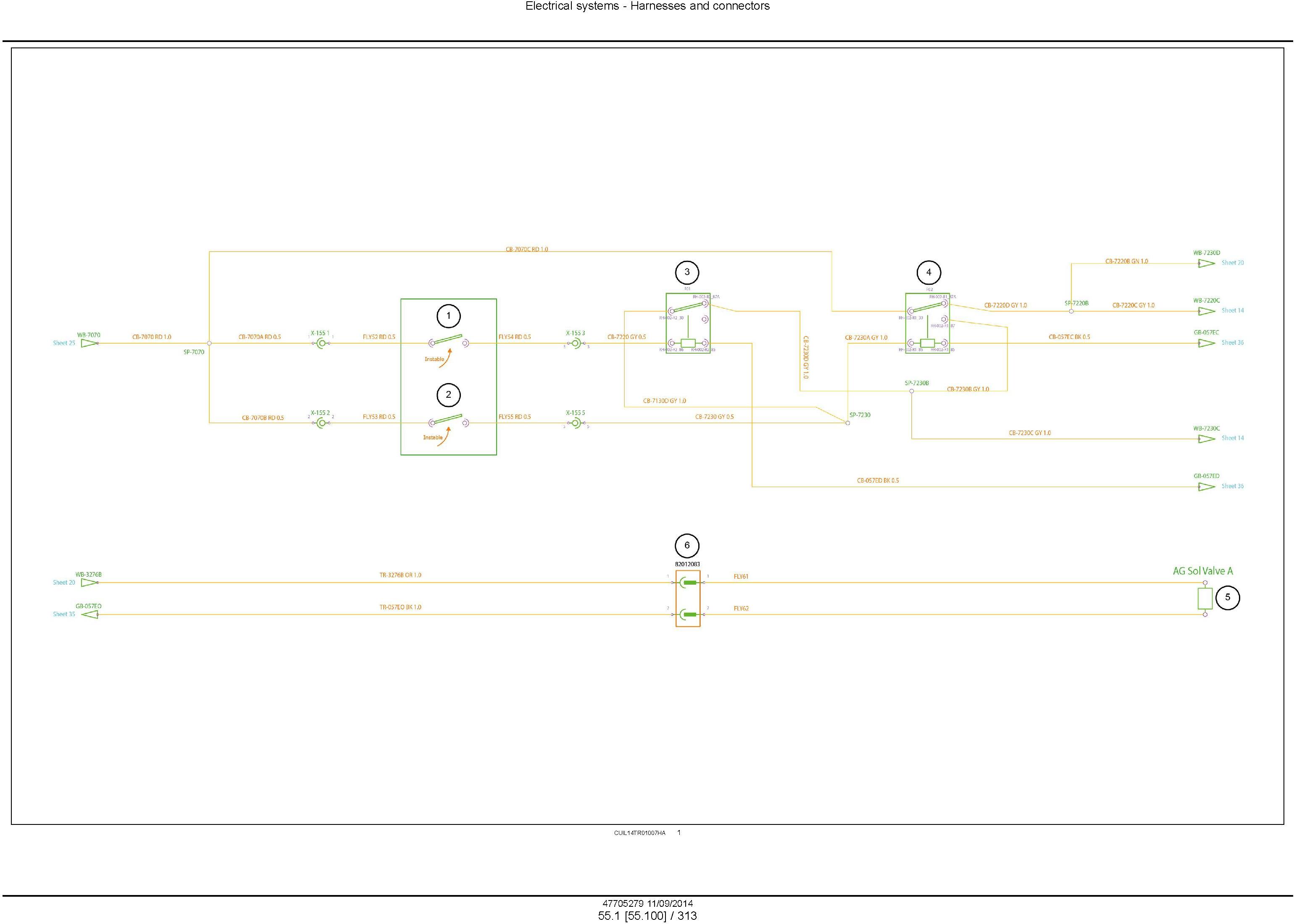Click wire label CB-7070C RD 1.0
The width and height of the screenshot is (1294, 924).
[x=527, y=249]
